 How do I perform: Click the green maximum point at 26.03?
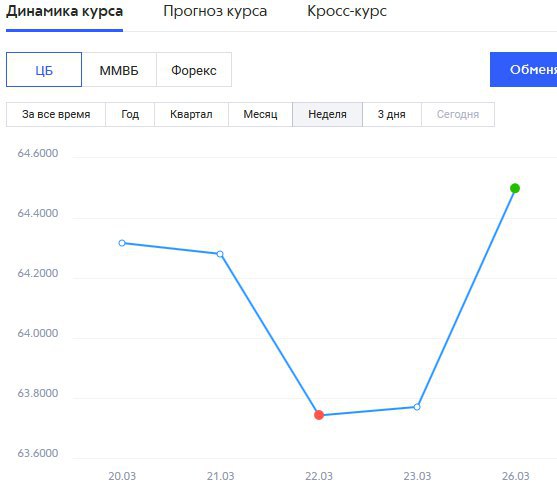click(x=515, y=188)
